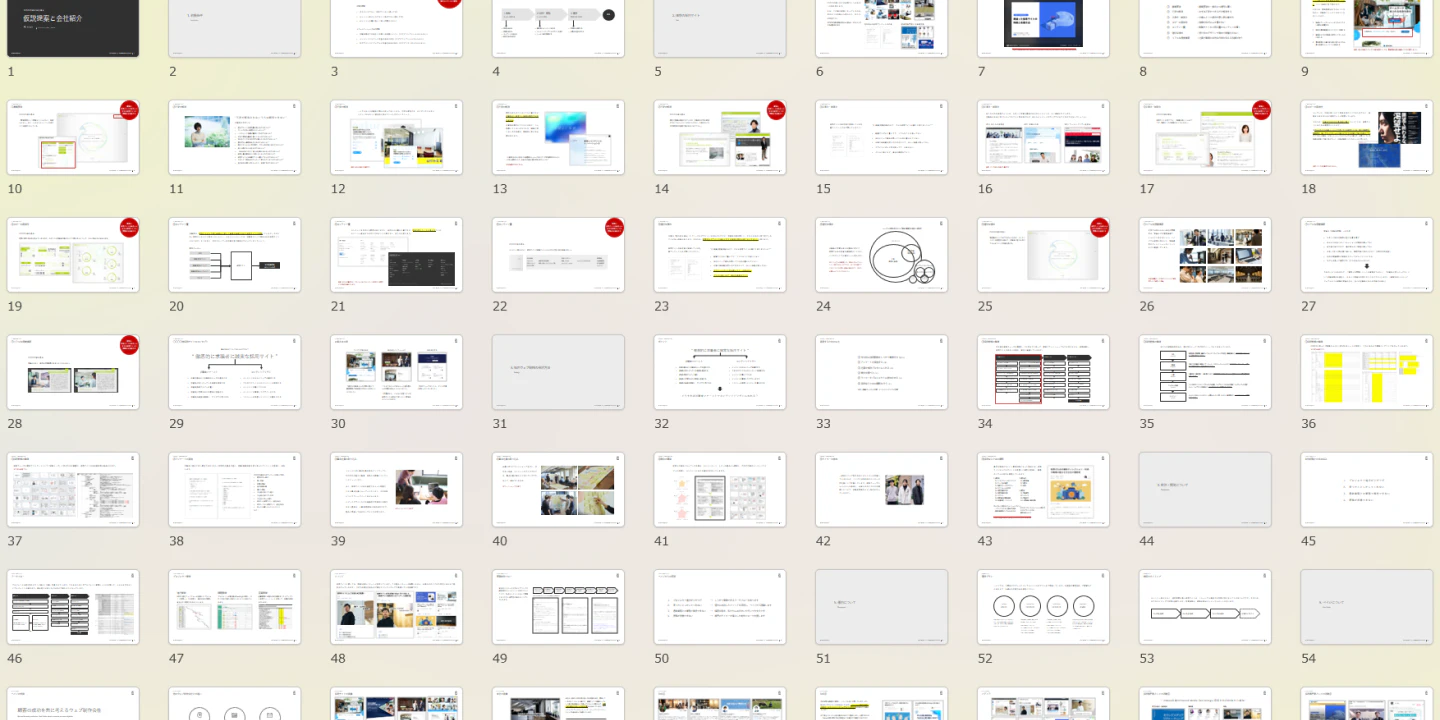Select slide 52 with four circles
The image size is (1440, 720).
click(1043, 608)
